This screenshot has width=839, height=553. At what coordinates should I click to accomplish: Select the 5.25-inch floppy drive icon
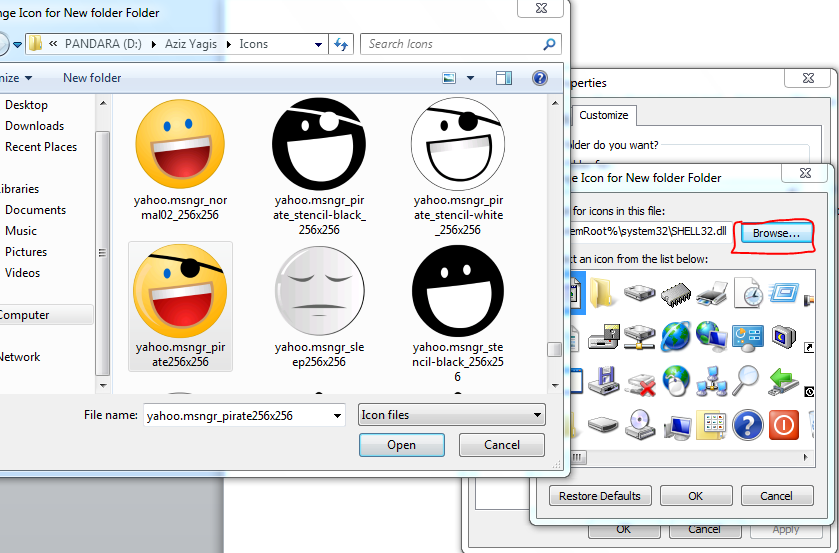(604, 337)
